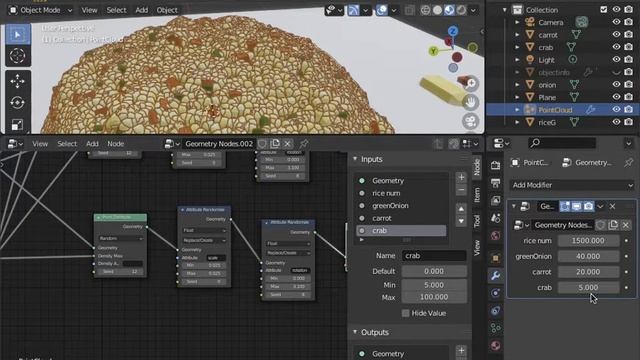Toggle Collection exclude checkbox in outliner
Screen dimensions: 640x360
[604, 9]
